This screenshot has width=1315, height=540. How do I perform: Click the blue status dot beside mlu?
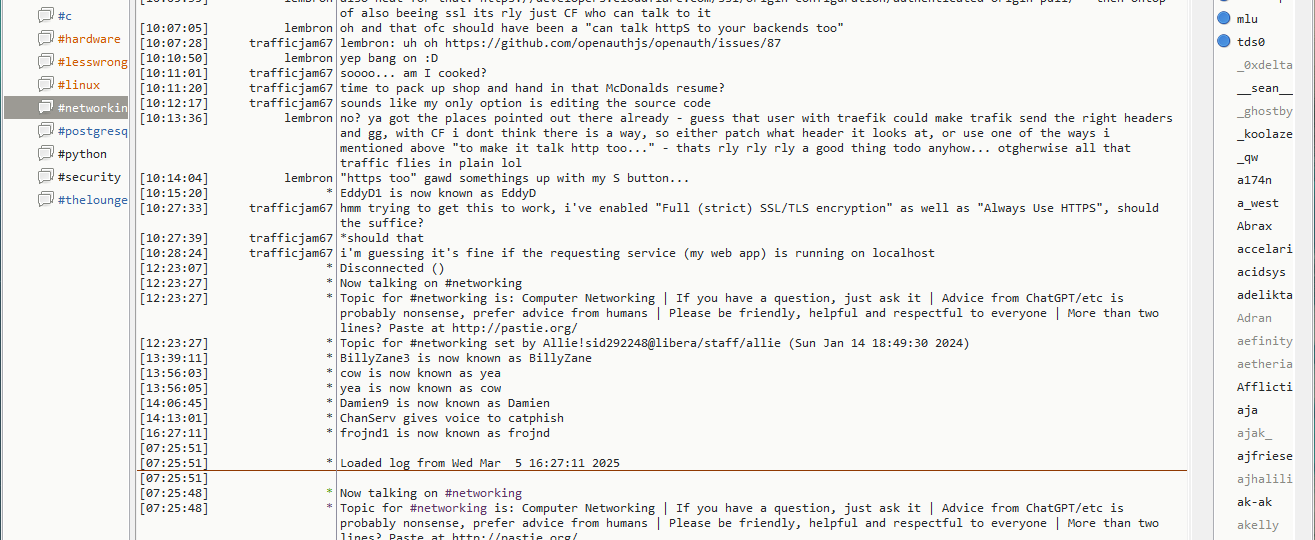pyautogui.click(x=1224, y=19)
